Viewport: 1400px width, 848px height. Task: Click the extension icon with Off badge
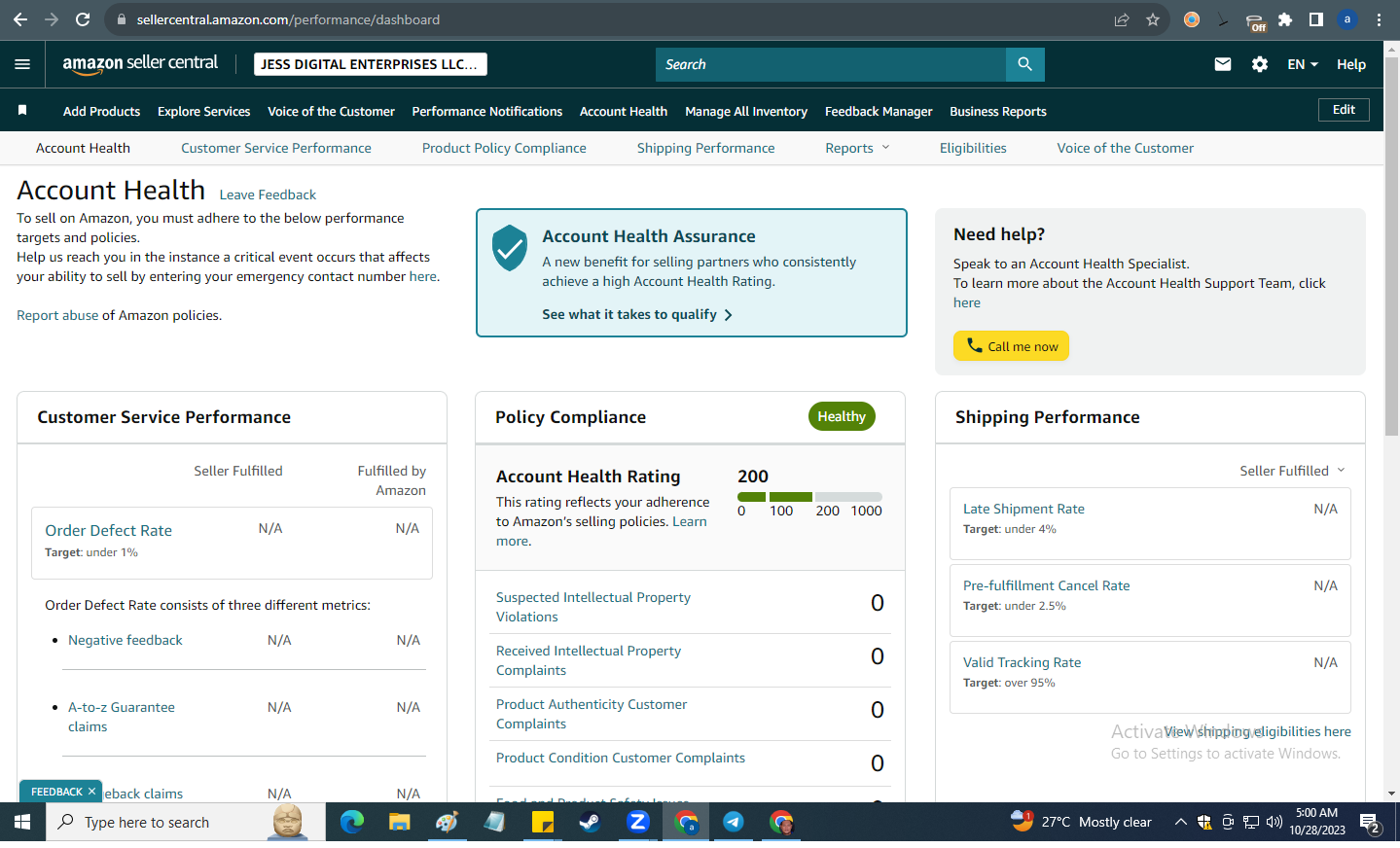click(x=1255, y=21)
